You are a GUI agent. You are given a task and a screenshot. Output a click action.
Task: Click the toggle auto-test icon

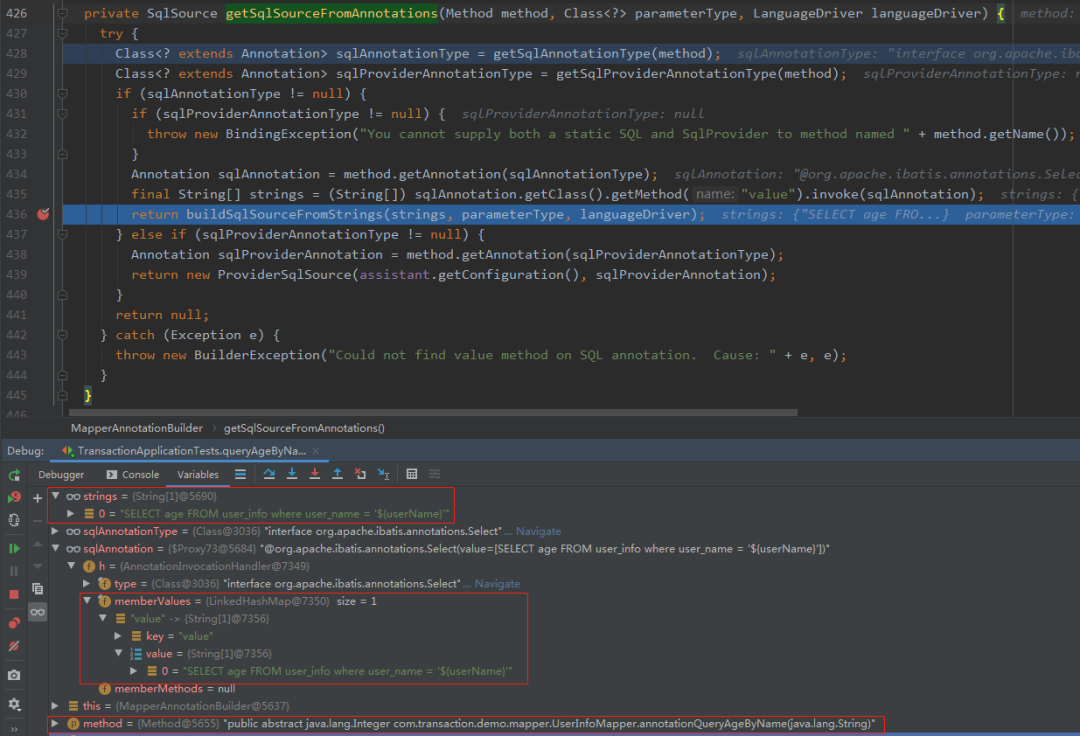(14, 521)
